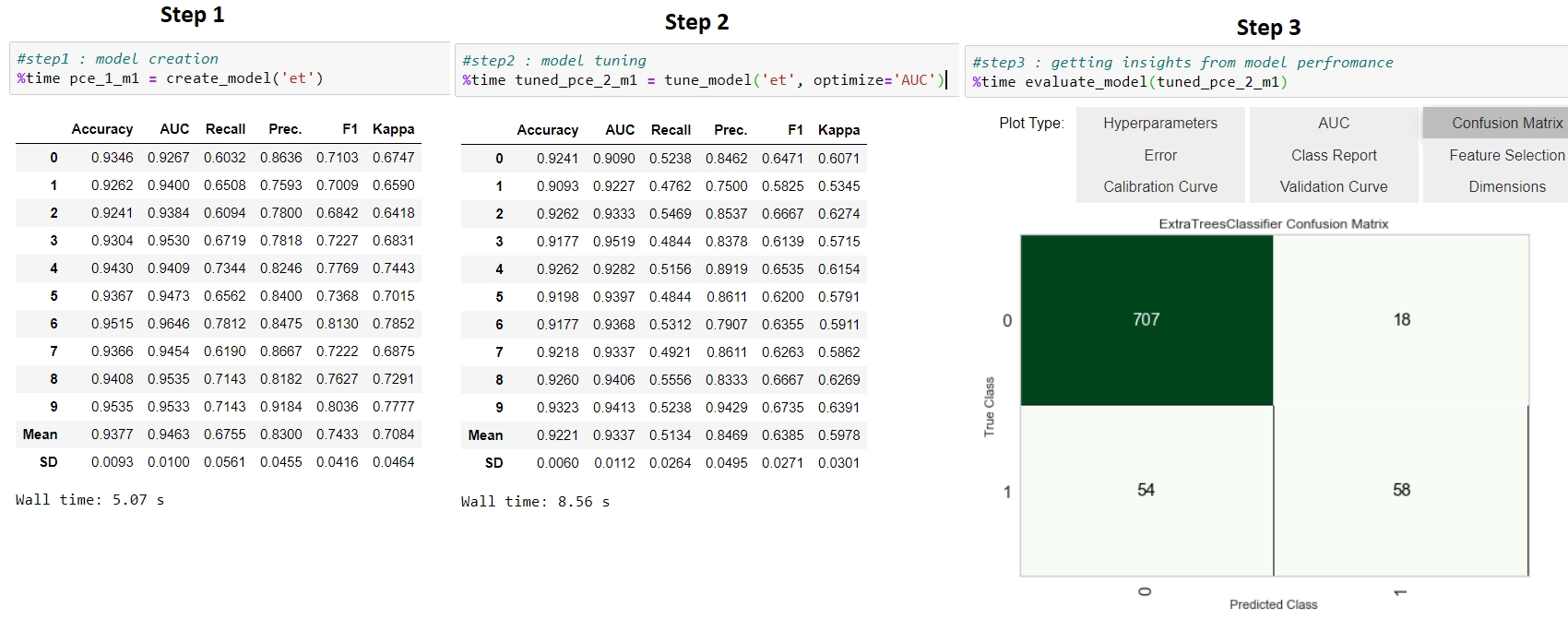Select the Mean row label in Step 1 table
1568x619 pixels.
pyautogui.click(x=40, y=434)
